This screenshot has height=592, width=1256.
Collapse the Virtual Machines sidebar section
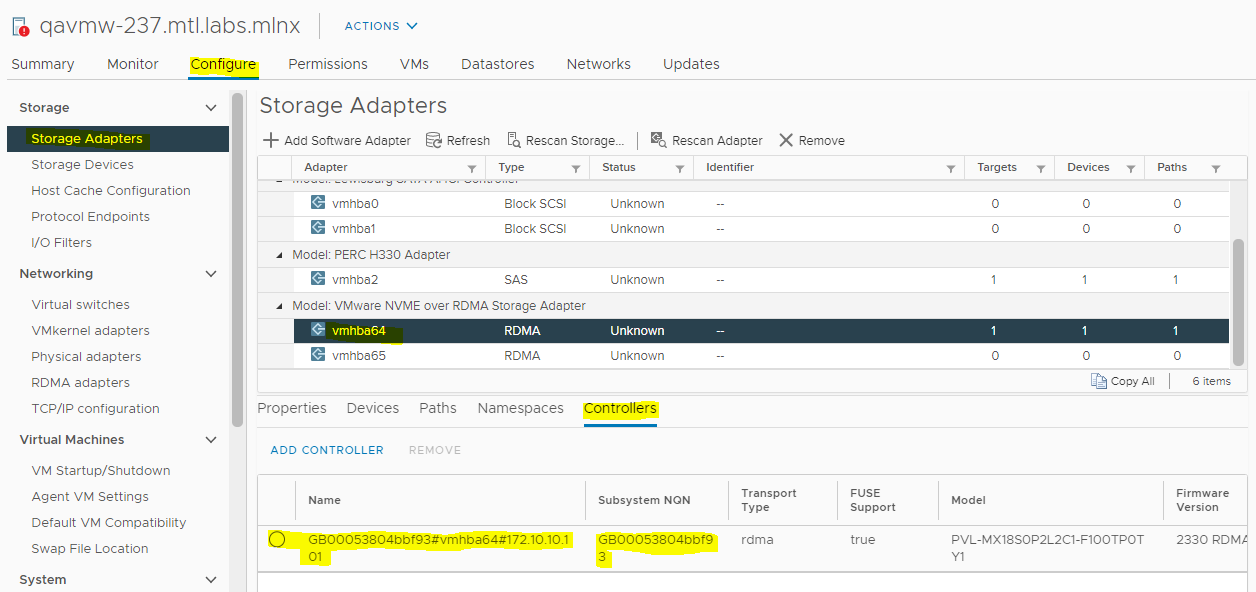tap(211, 439)
